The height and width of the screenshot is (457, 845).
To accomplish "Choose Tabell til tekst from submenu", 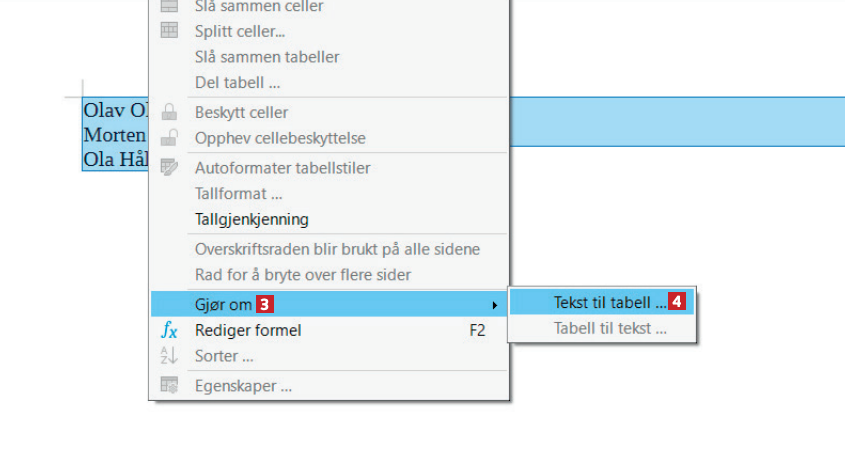I will click(x=610, y=328).
